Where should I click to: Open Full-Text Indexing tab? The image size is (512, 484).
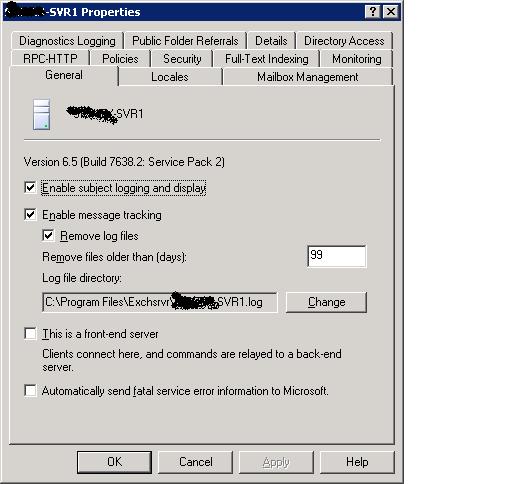point(267,59)
